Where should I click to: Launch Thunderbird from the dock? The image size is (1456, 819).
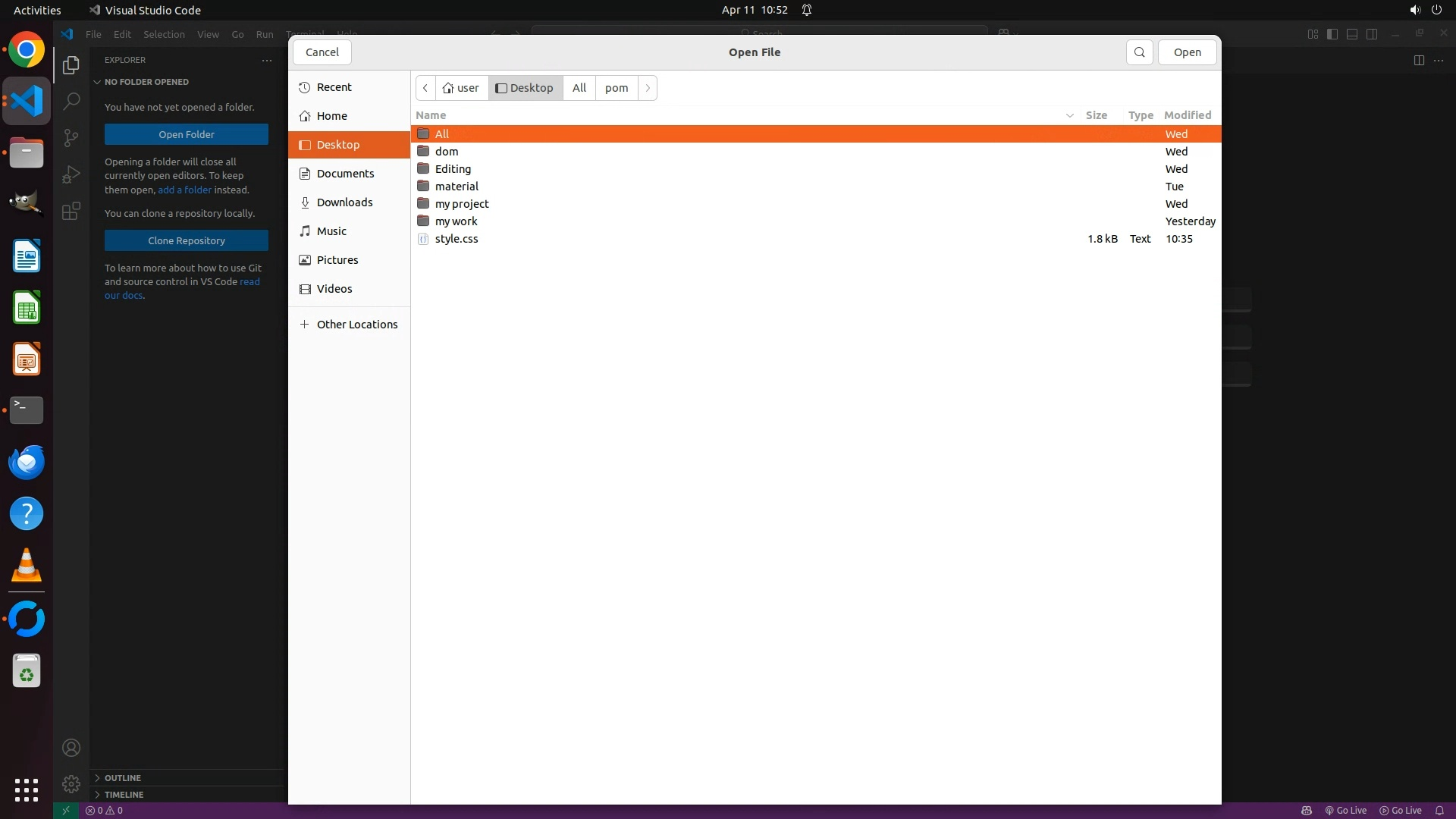click(27, 462)
